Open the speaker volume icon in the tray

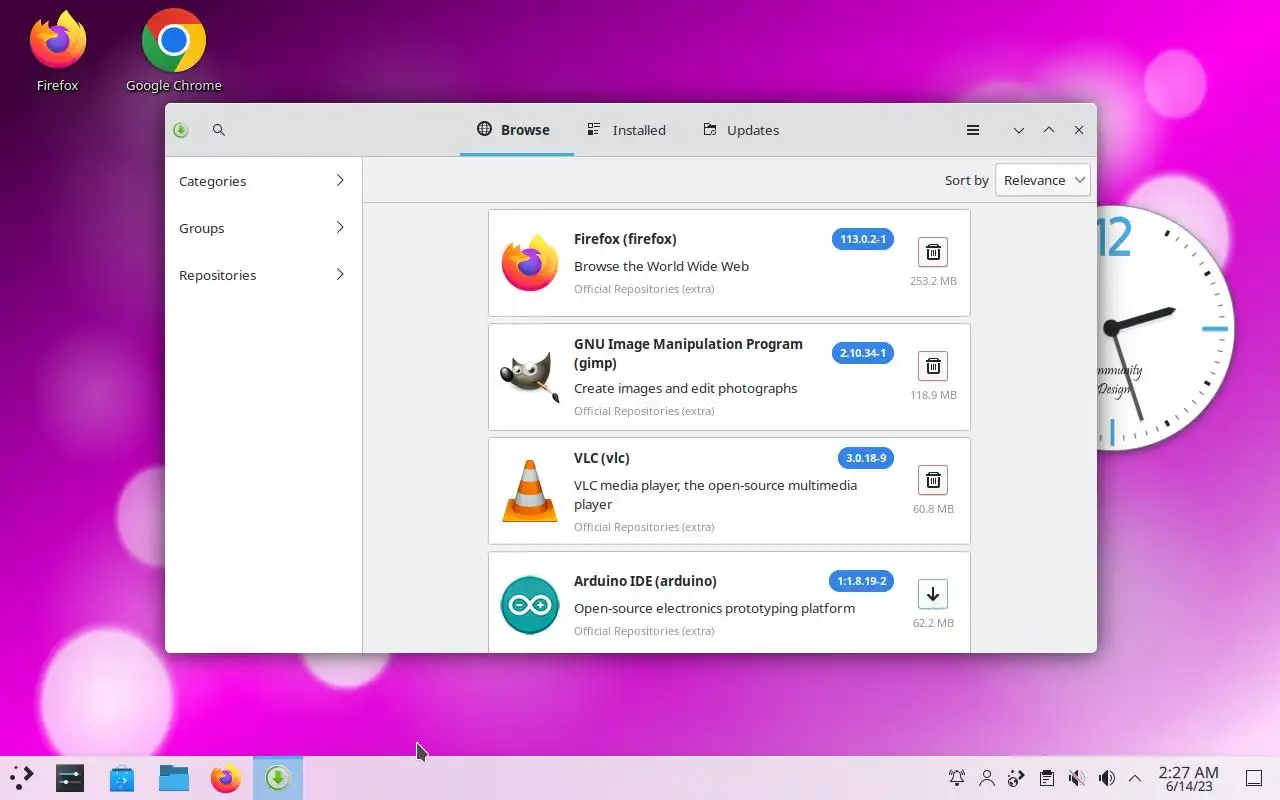coord(1106,778)
